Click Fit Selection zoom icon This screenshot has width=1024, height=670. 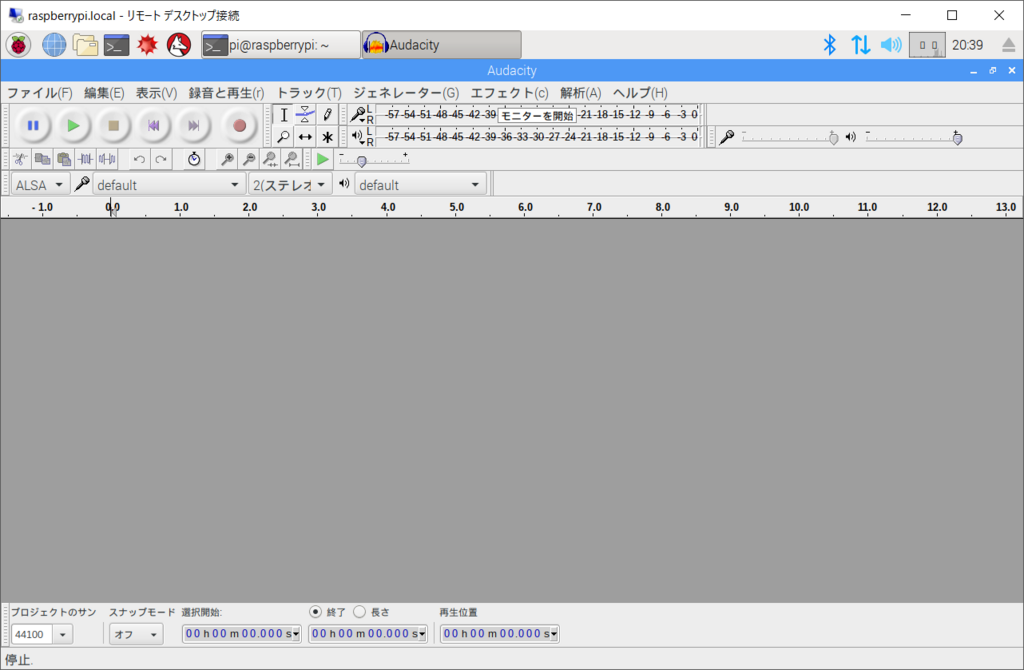click(x=270, y=159)
